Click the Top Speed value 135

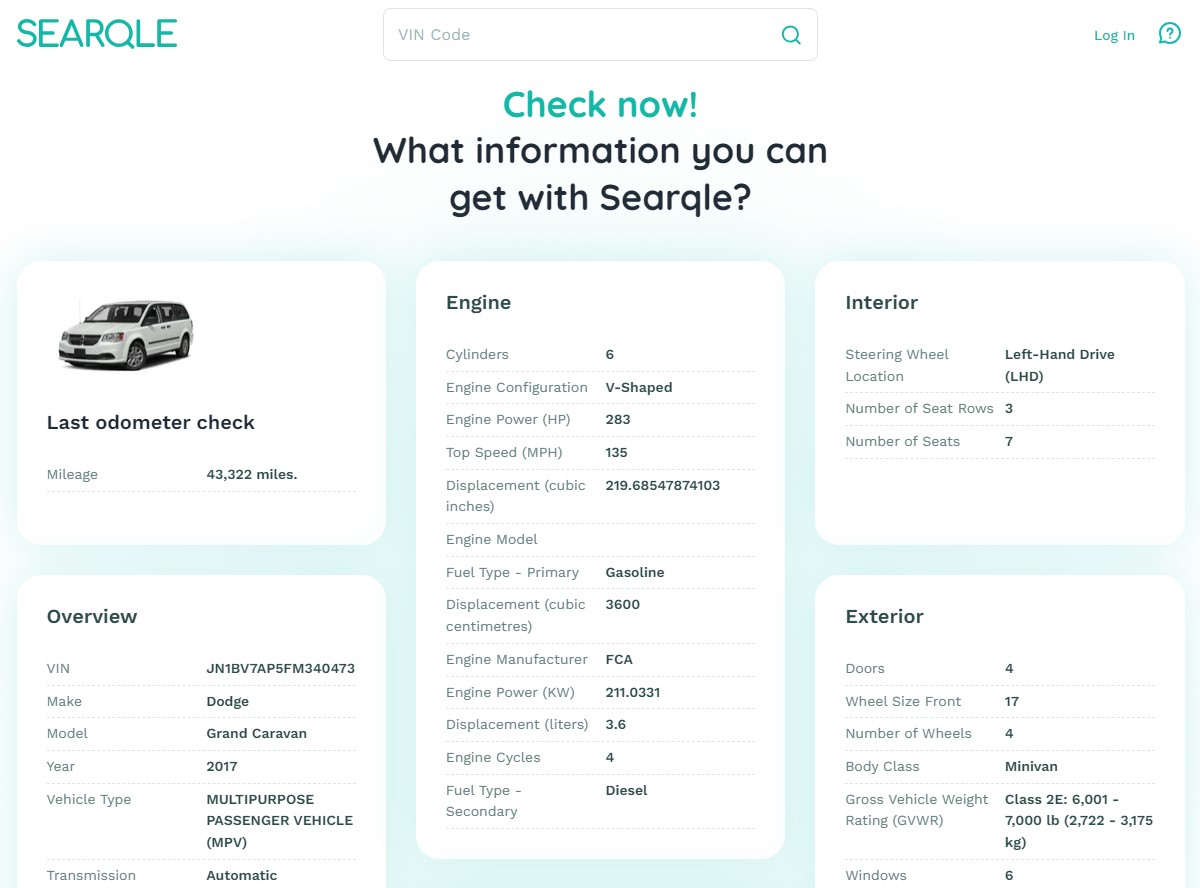617,452
